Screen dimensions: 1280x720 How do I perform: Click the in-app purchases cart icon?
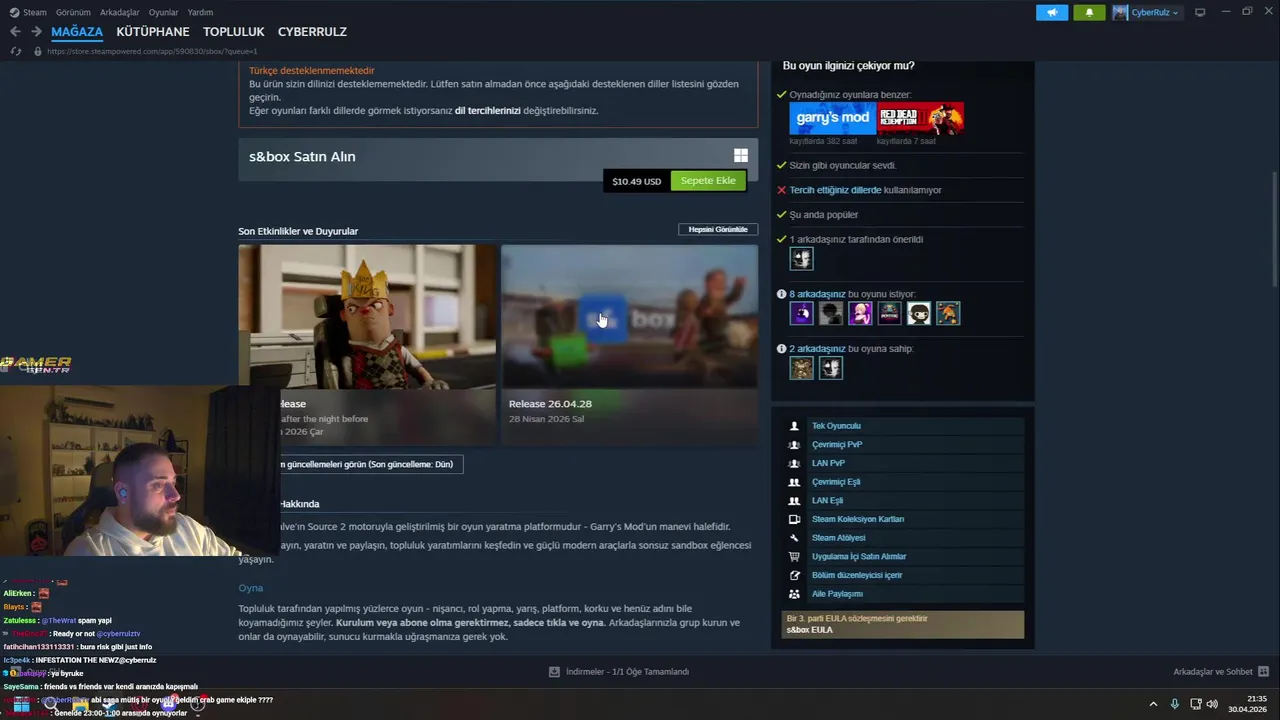(x=794, y=557)
